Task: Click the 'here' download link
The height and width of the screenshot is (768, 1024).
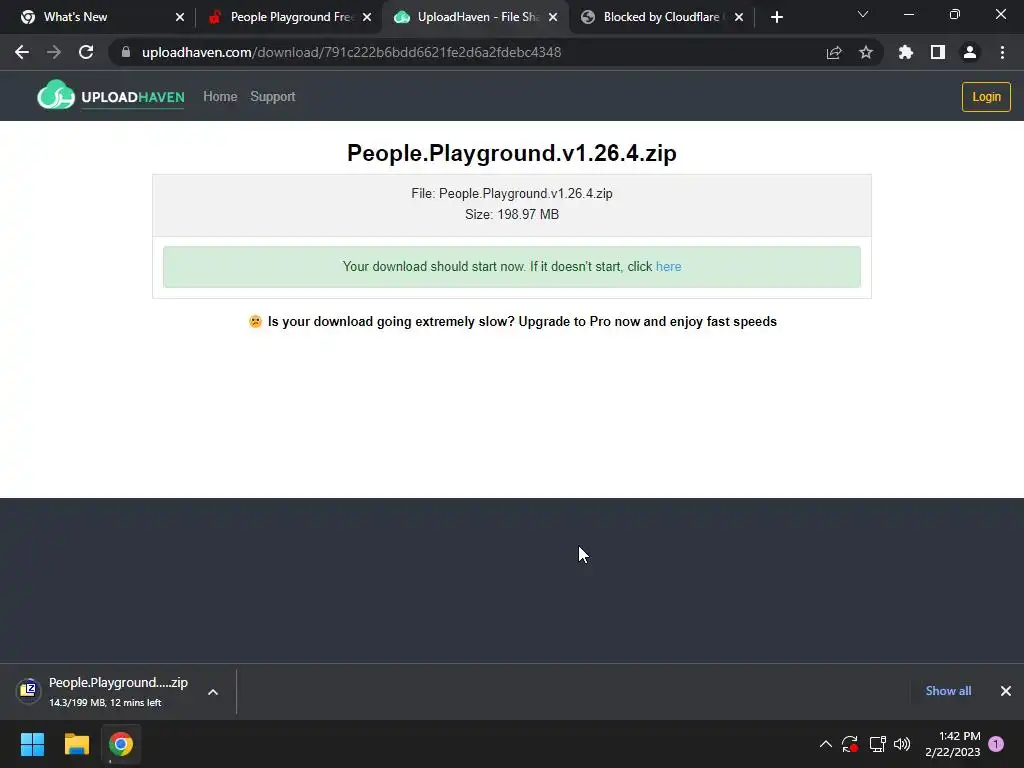Action: coord(668,266)
